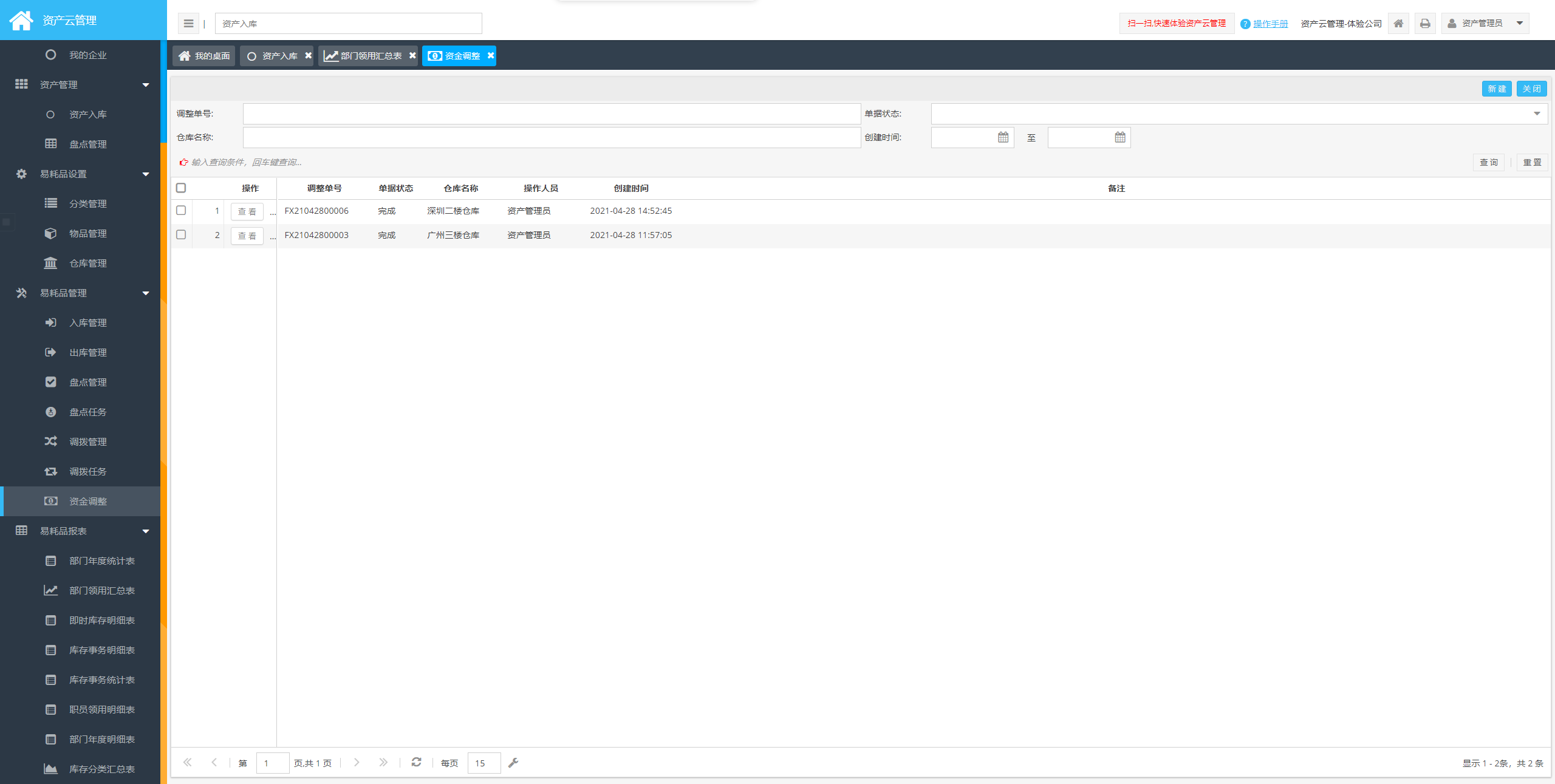Close the 部门领用汇总表 tab
The image size is (1555, 784).
[x=412, y=56]
